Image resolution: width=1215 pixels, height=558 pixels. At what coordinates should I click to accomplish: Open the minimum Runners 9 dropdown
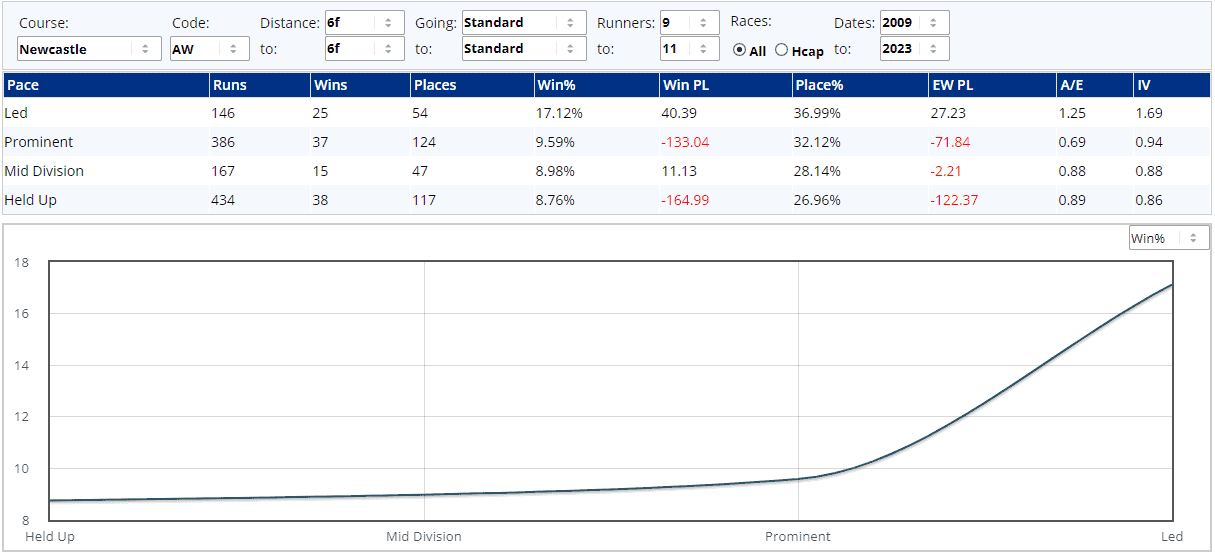click(689, 23)
